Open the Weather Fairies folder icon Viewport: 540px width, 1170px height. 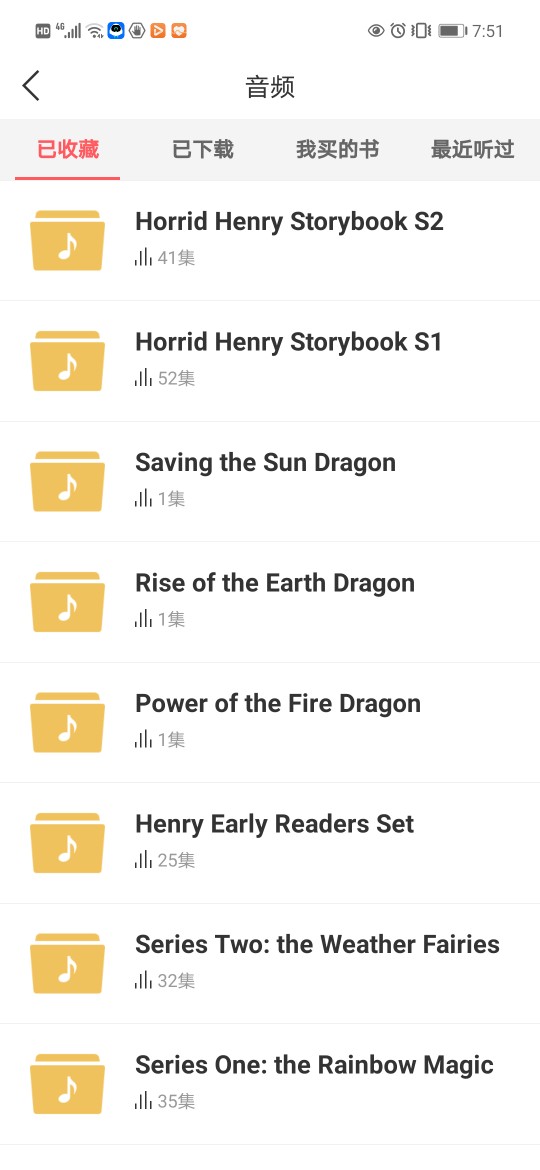pyautogui.click(x=67, y=963)
